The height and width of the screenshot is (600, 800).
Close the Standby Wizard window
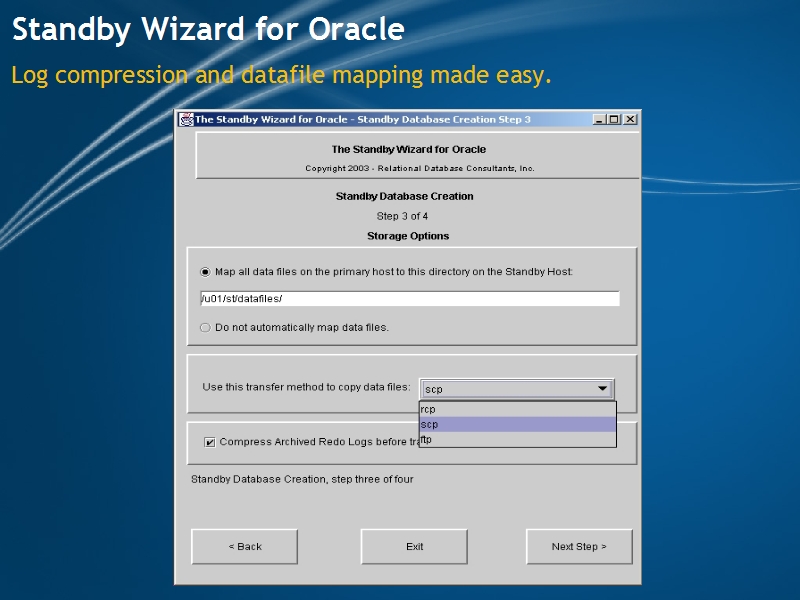[x=631, y=119]
